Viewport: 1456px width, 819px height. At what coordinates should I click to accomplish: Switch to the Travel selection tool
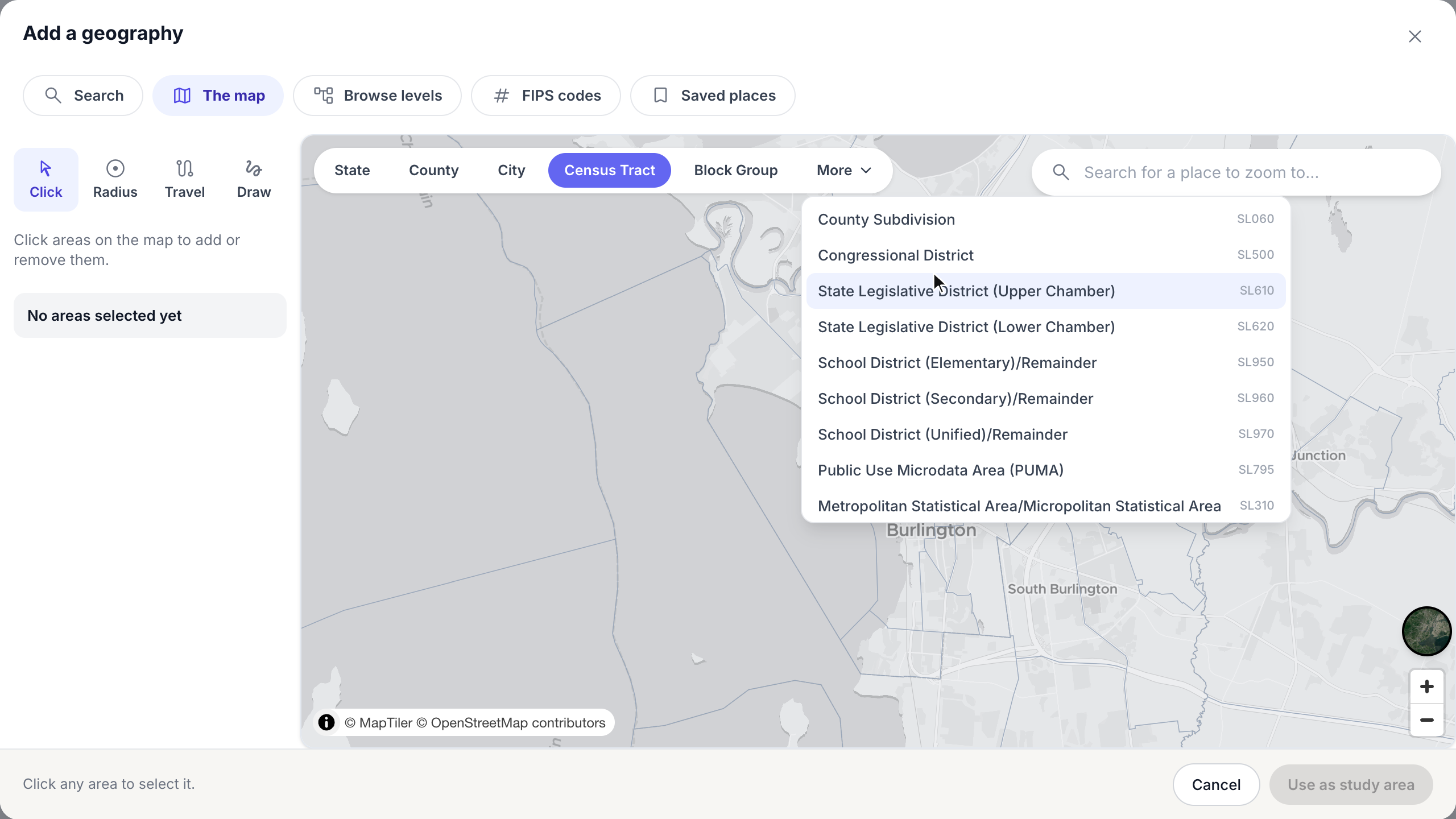184,180
